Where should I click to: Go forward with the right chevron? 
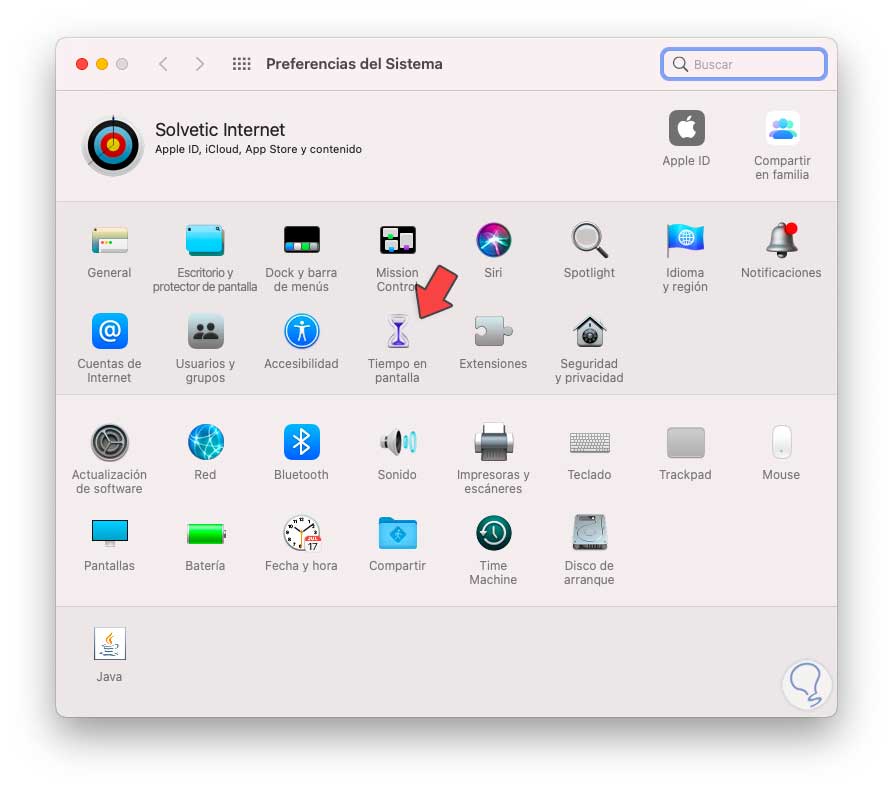click(199, 64)
